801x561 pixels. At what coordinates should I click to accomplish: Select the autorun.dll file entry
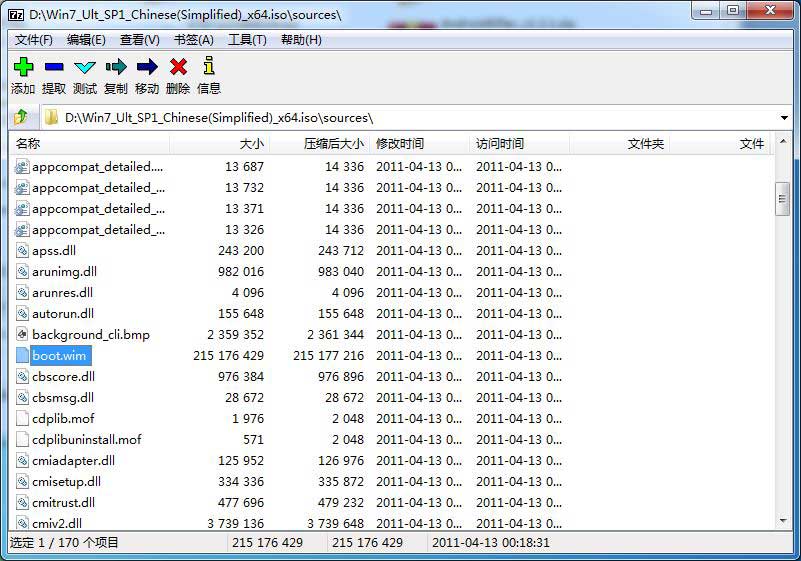(62, 314)
